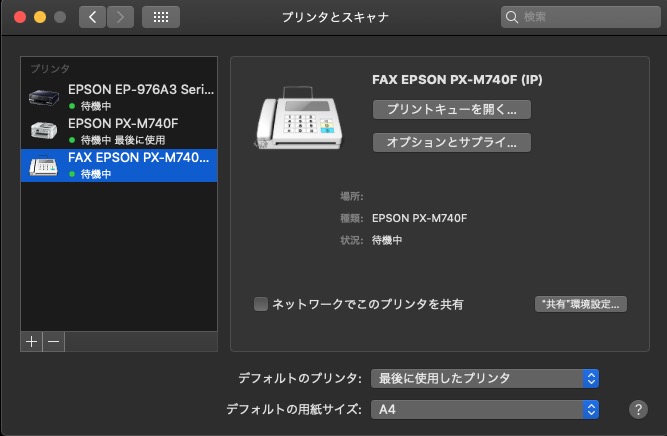Close the window with the red button
Viewport: 667px width, 436px height.
(20, 17)
